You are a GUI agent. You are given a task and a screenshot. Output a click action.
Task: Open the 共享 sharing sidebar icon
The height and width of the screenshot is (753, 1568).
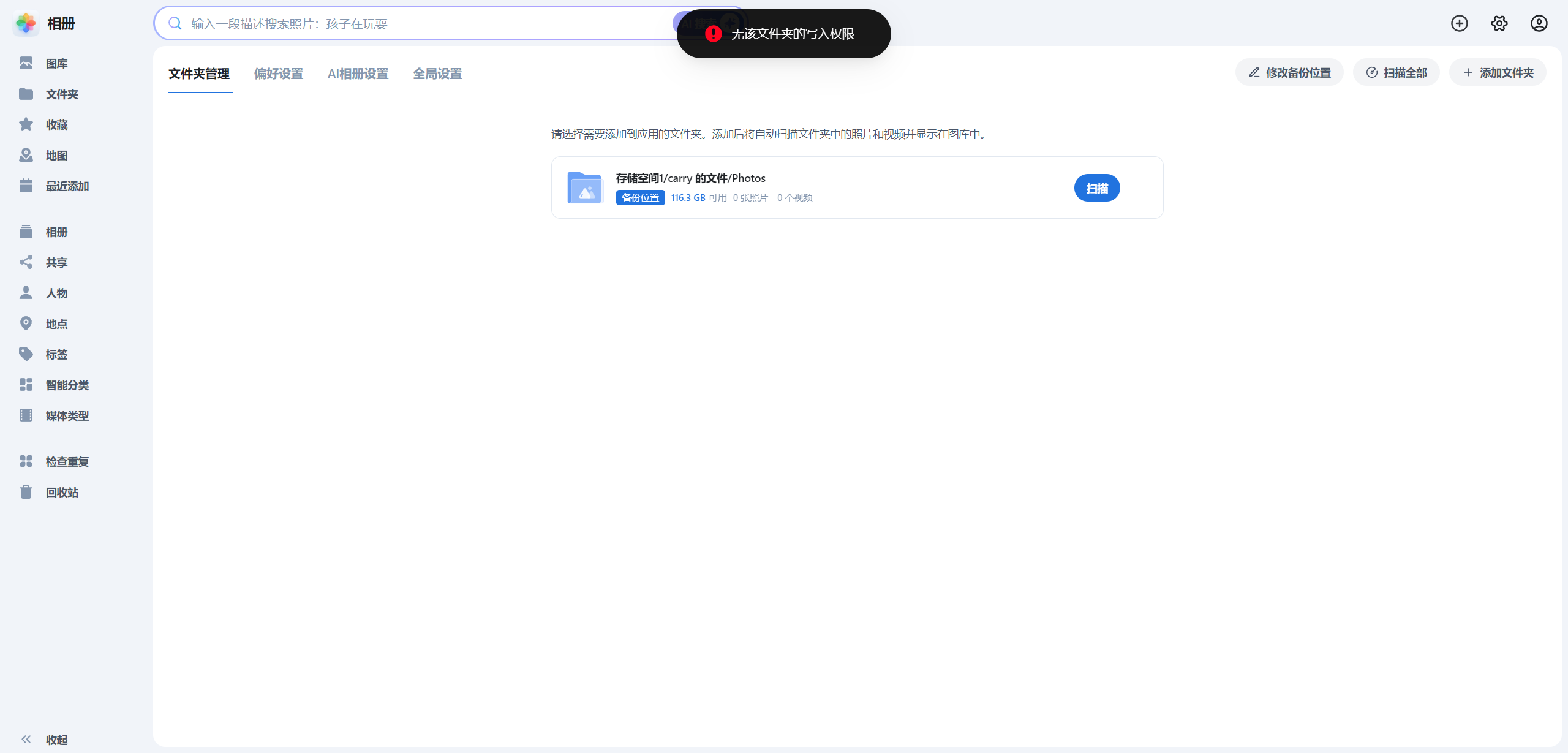coord(26,262)
